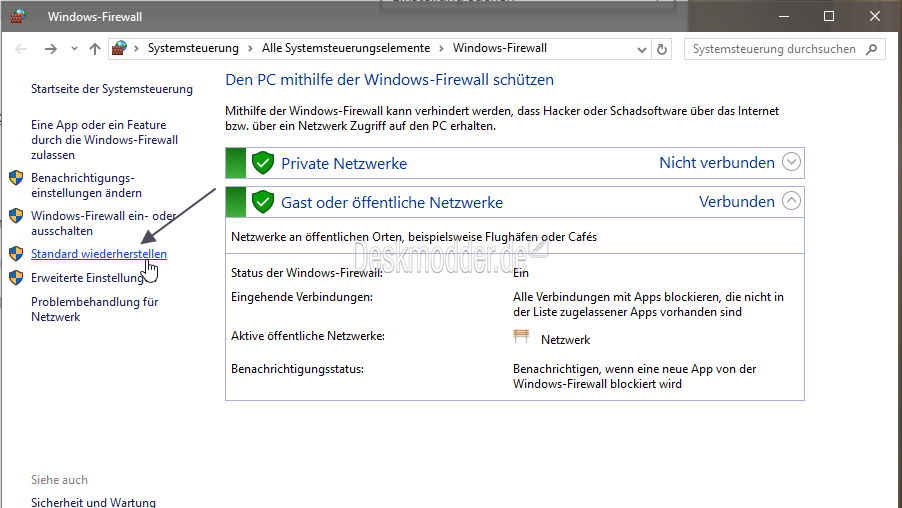The height and width of the screenshot is (508, 902).
Task: Expand the chevron after Systemsteuerung breadcrumb
Action: [250, 49]
